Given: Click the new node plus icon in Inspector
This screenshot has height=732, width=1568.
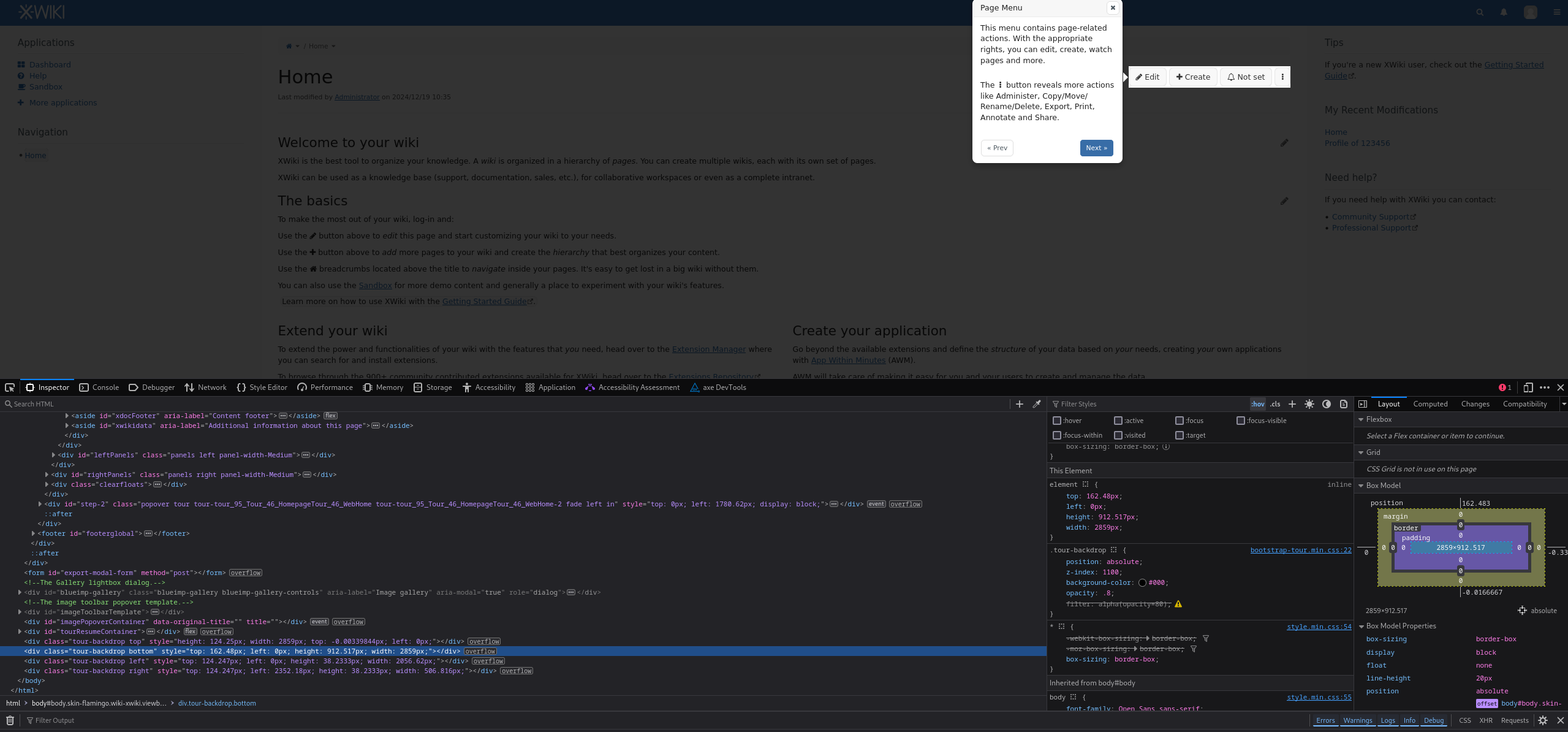Looking at the screenshot, I should [x=1020, y=404].
